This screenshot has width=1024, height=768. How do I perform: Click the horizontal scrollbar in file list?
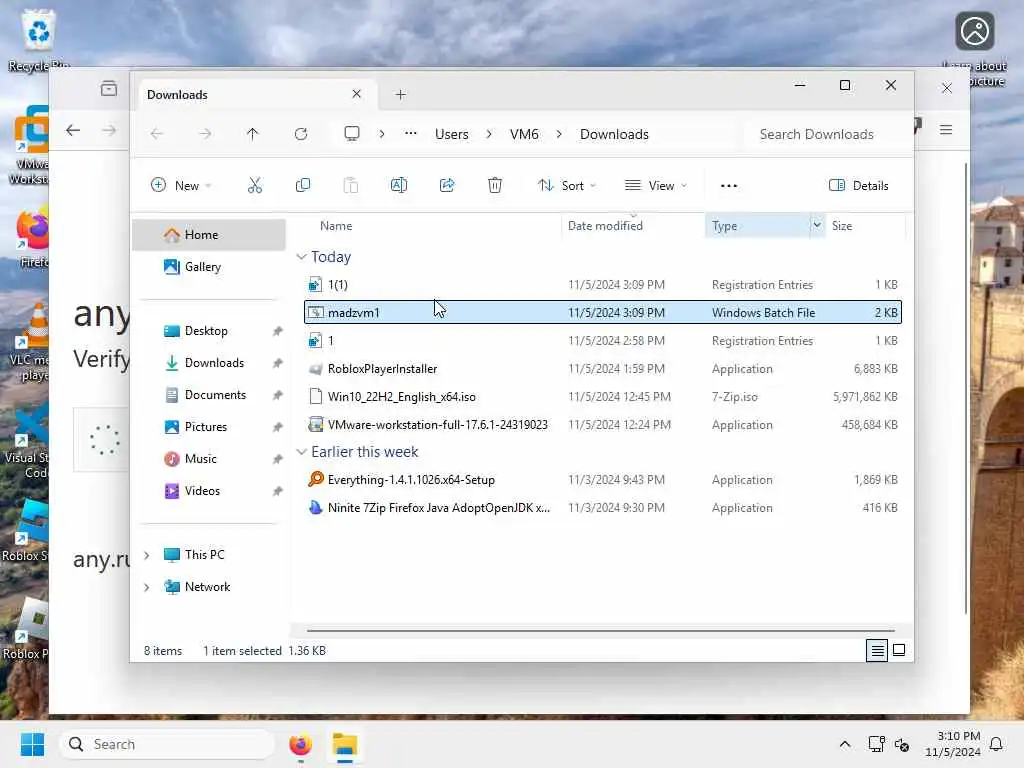[x=601, y=631]
